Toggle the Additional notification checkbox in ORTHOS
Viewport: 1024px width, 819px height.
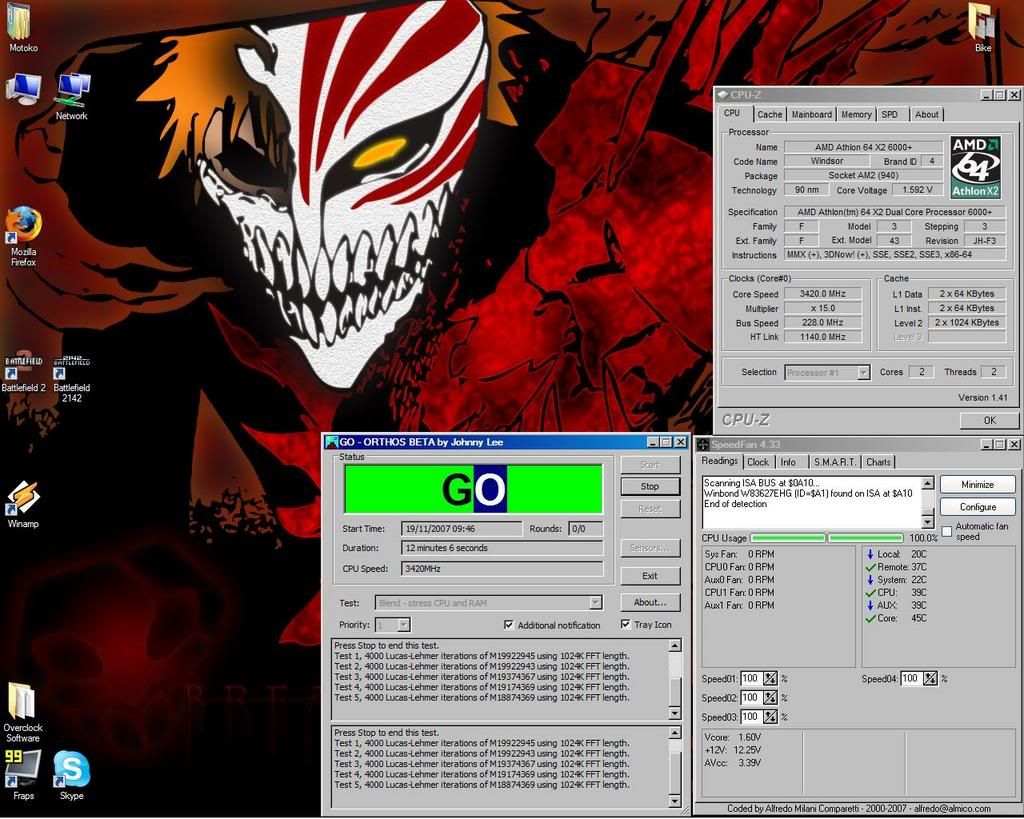pyautogui.click(x=509, y=625)
